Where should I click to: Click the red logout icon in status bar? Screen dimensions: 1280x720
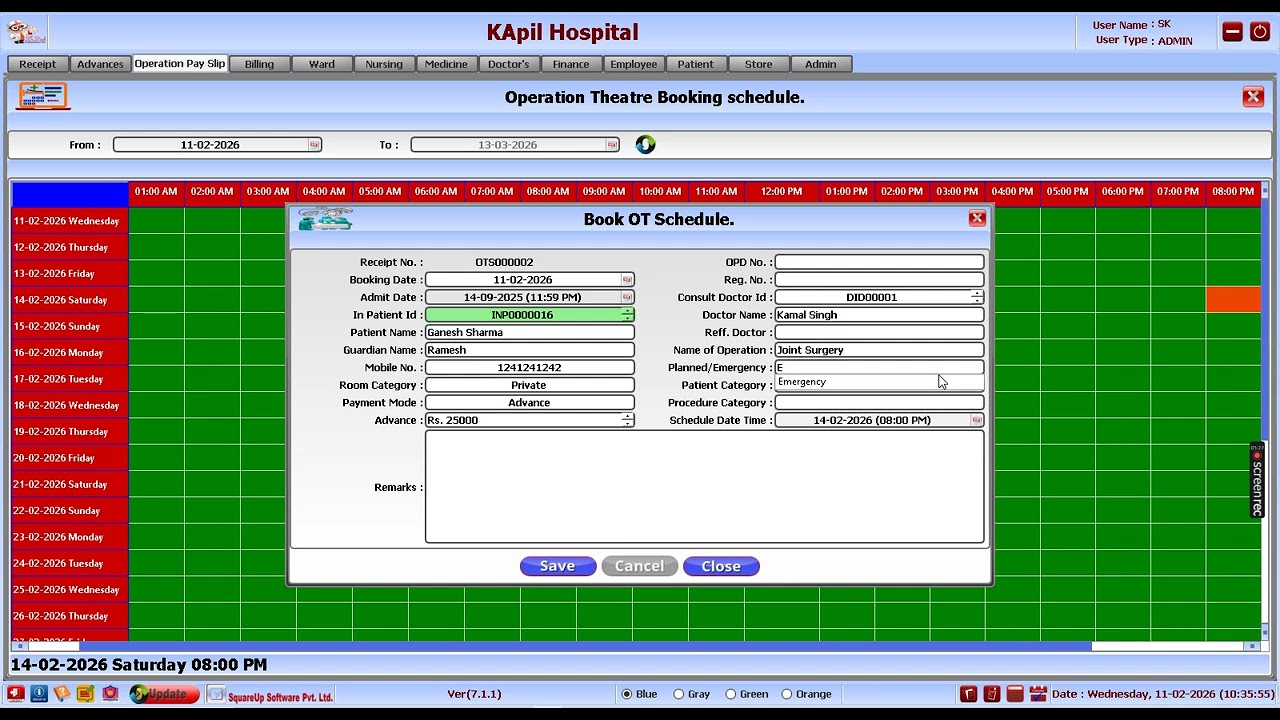[x=15, y=694]
